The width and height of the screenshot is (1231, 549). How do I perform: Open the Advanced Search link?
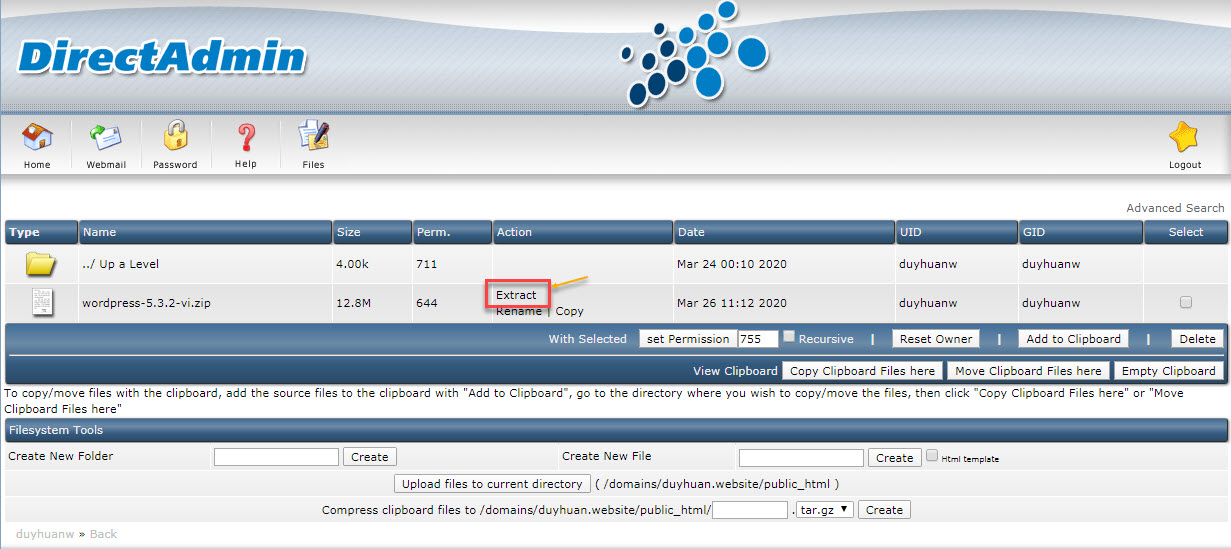coord(1174,208)
